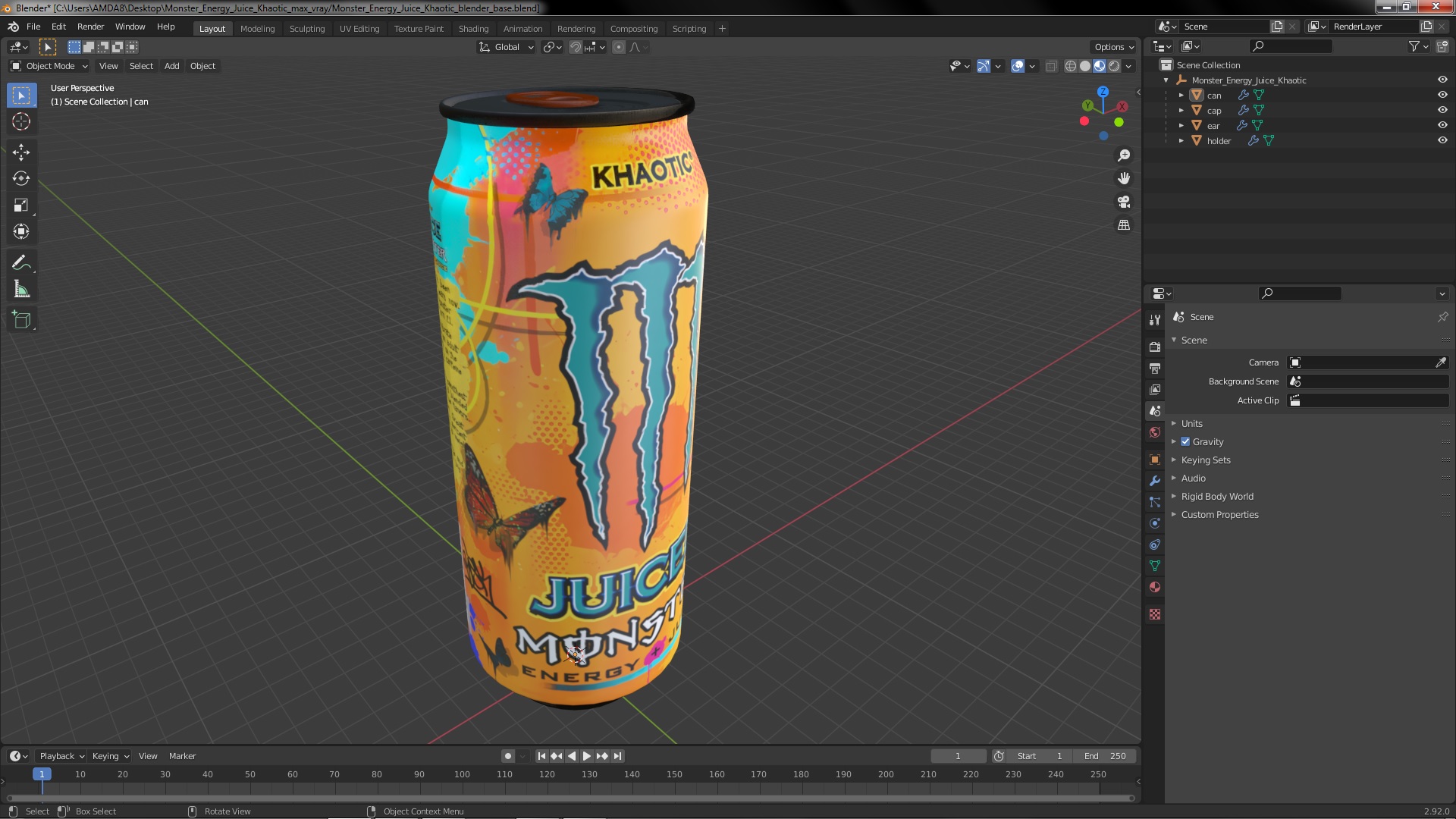The height and width of the screenshot is (819, 1456).
Task: Collapse the Monster_Energy_Juice_Khaotic collection
Action: tap(1166, 80)
